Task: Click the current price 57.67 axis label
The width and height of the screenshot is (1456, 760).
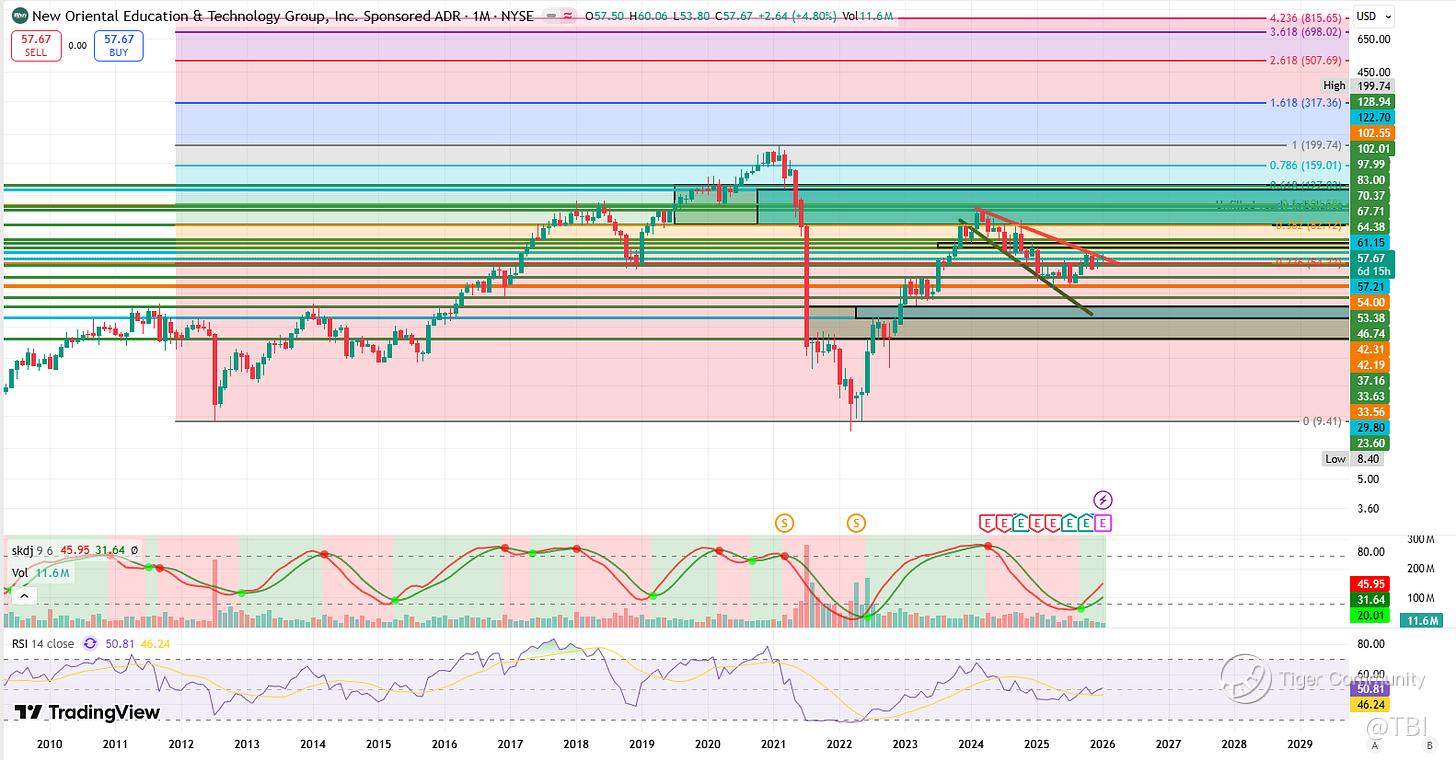Action: click(x=1371, y=258)
